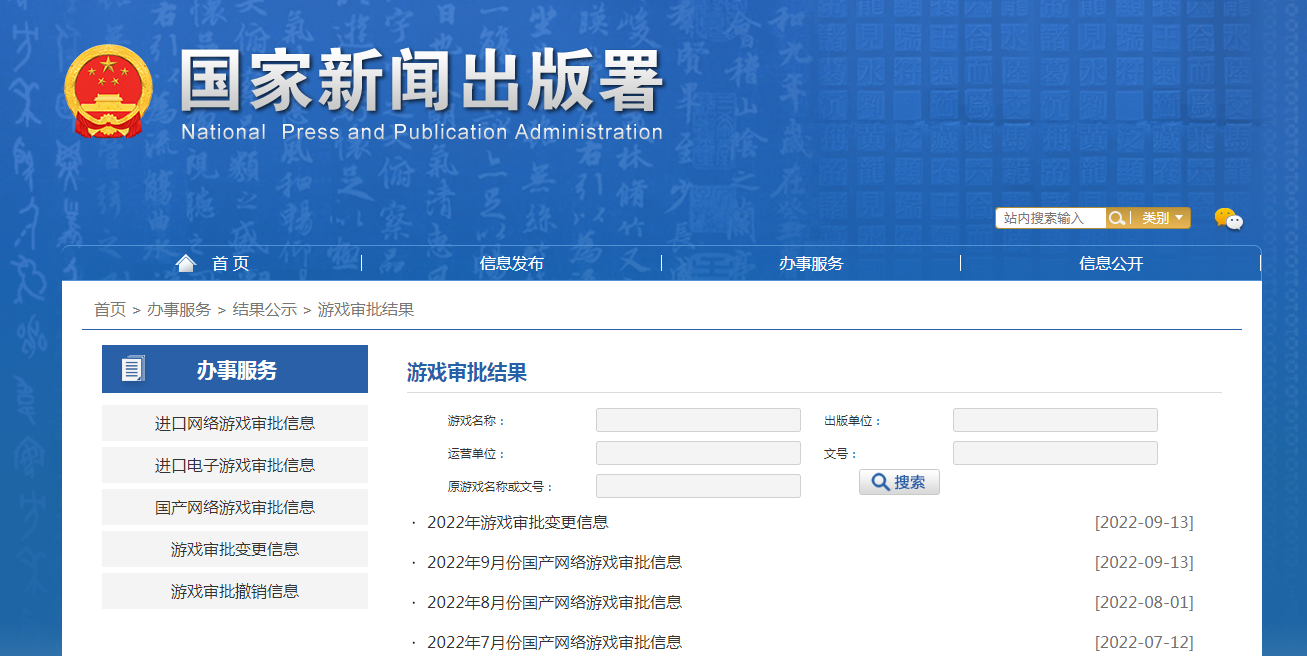Go to 首页 in the navigation bar
1307x656 pixels.
pyautogui.click(x=231, y=264)
